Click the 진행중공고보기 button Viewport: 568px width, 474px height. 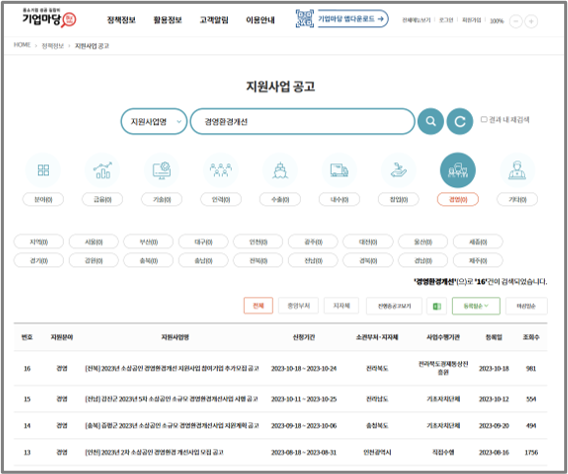[x=394, y=306]
